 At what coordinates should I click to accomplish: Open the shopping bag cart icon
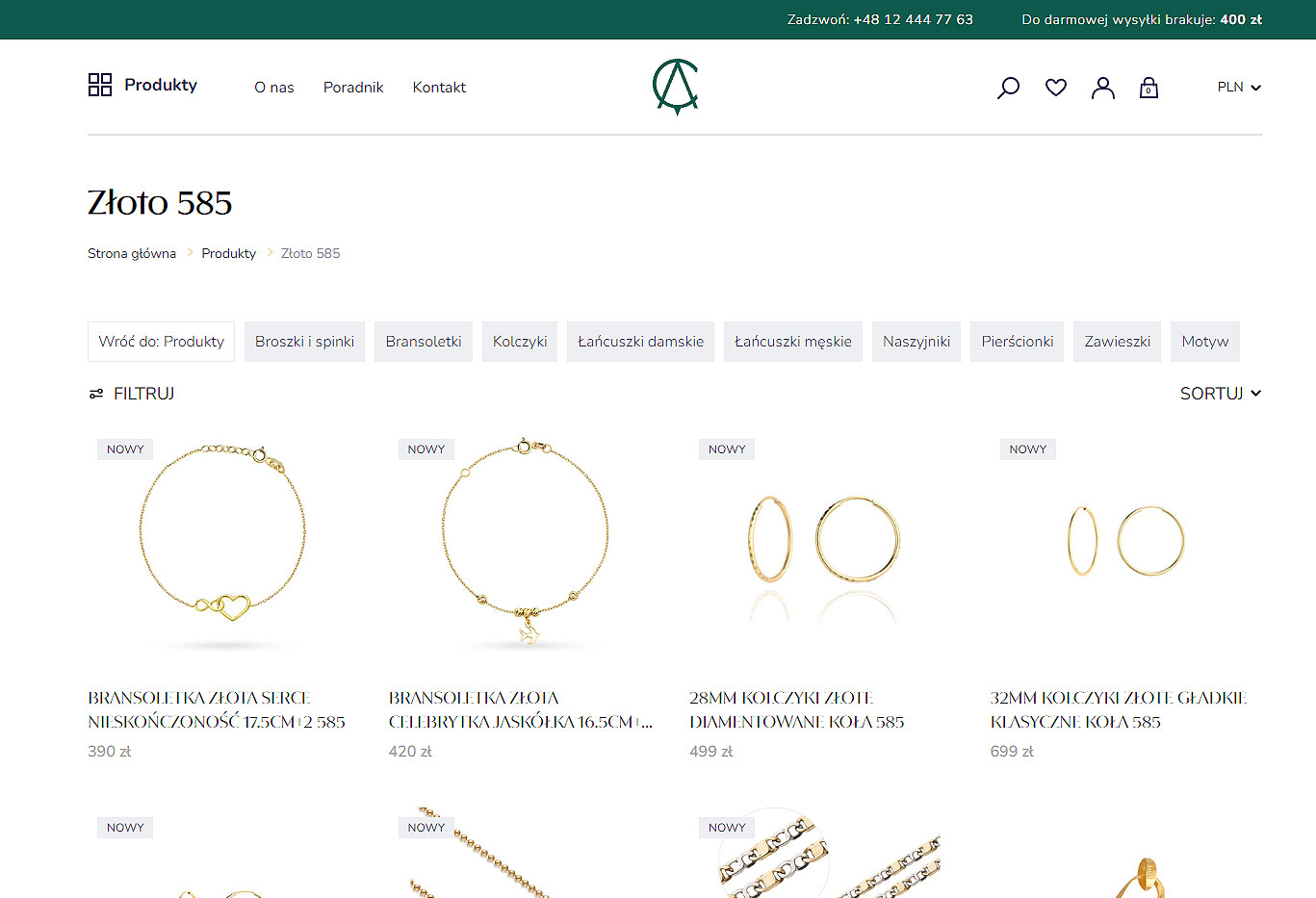1148,88
